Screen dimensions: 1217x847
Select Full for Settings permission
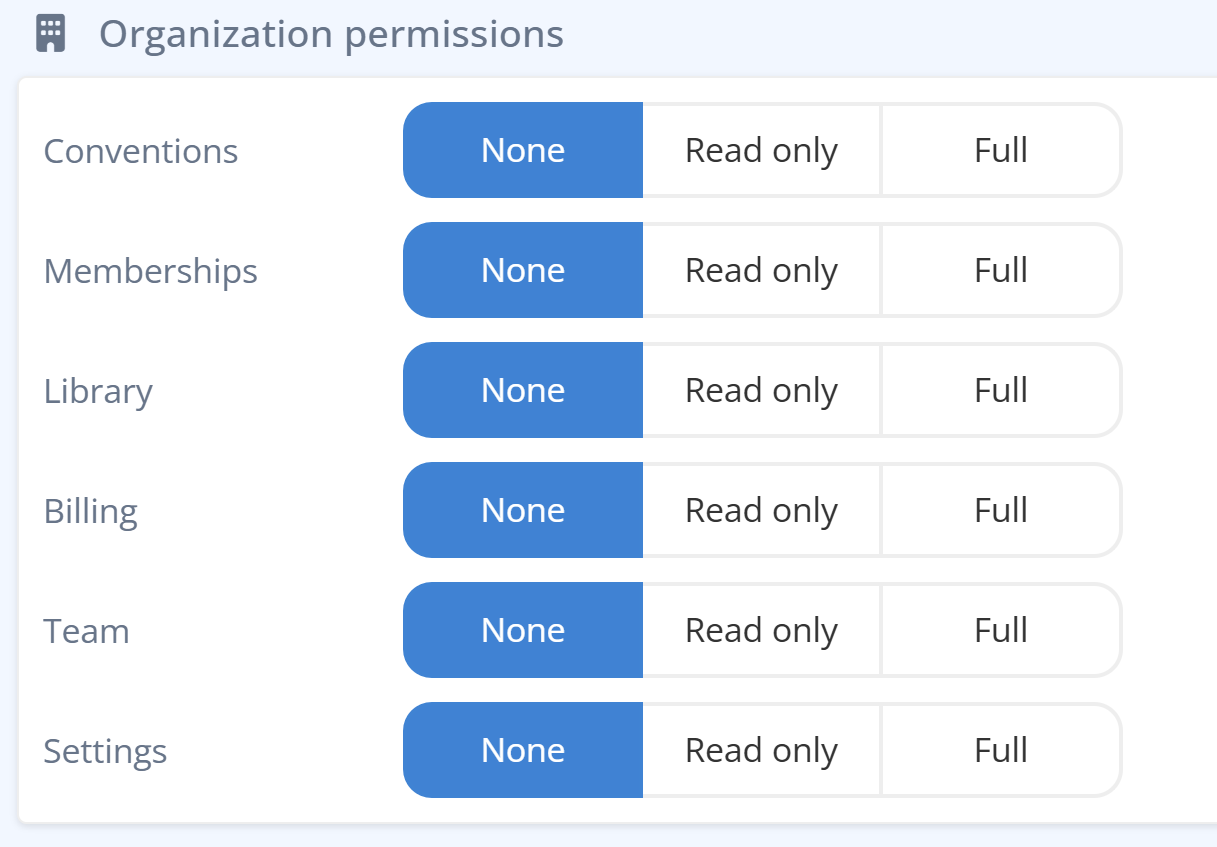pyautogui.click(x=1001, y=750)
